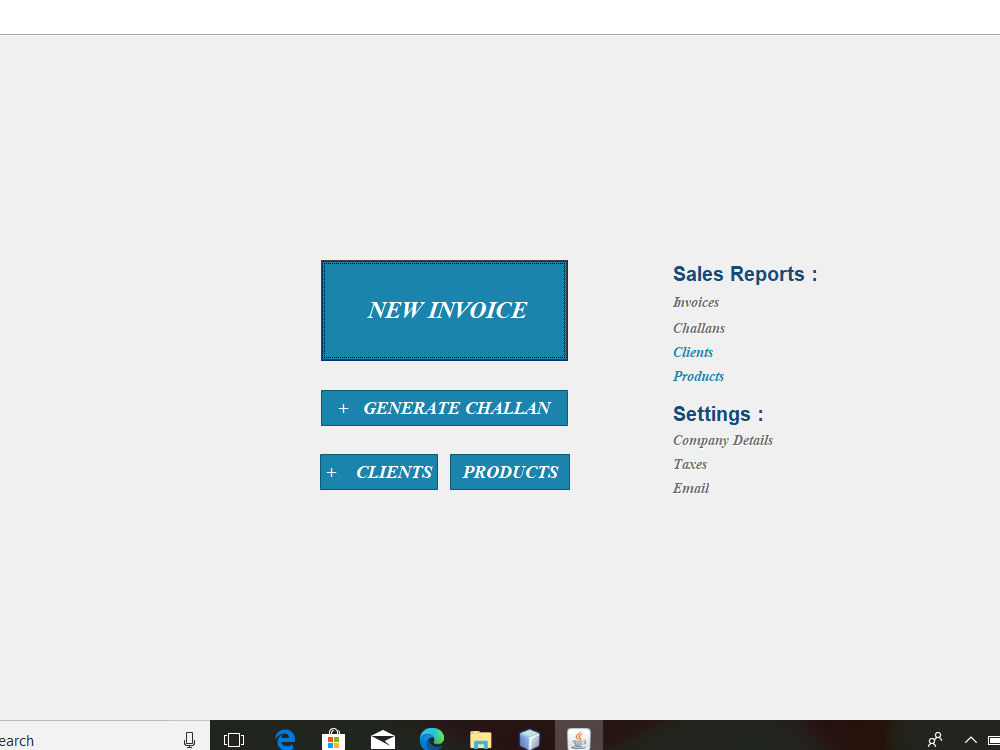Viewport: 1000px width, 750px height.
Task: Click the Java invoice app taskbar icon
Action: click(578, 739)
